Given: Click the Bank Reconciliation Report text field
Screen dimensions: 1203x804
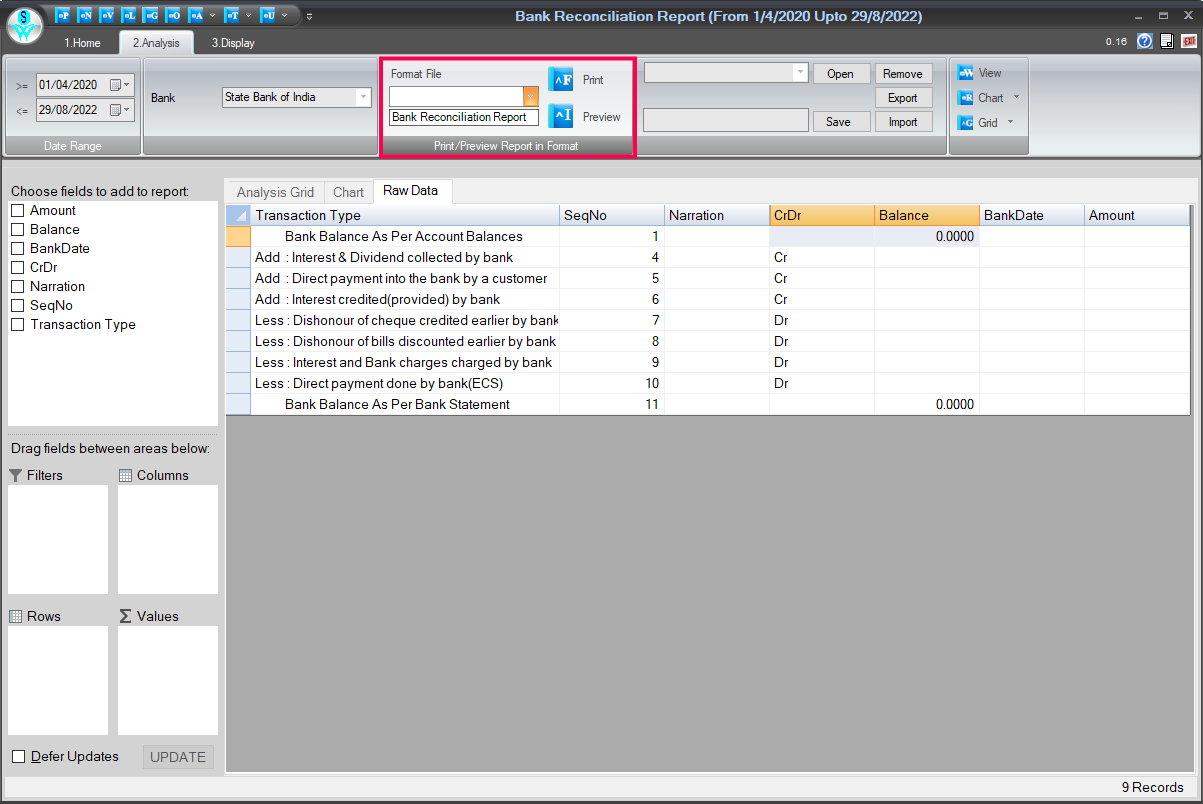Looking at the screenshot, I should click(x=464, y=117).
